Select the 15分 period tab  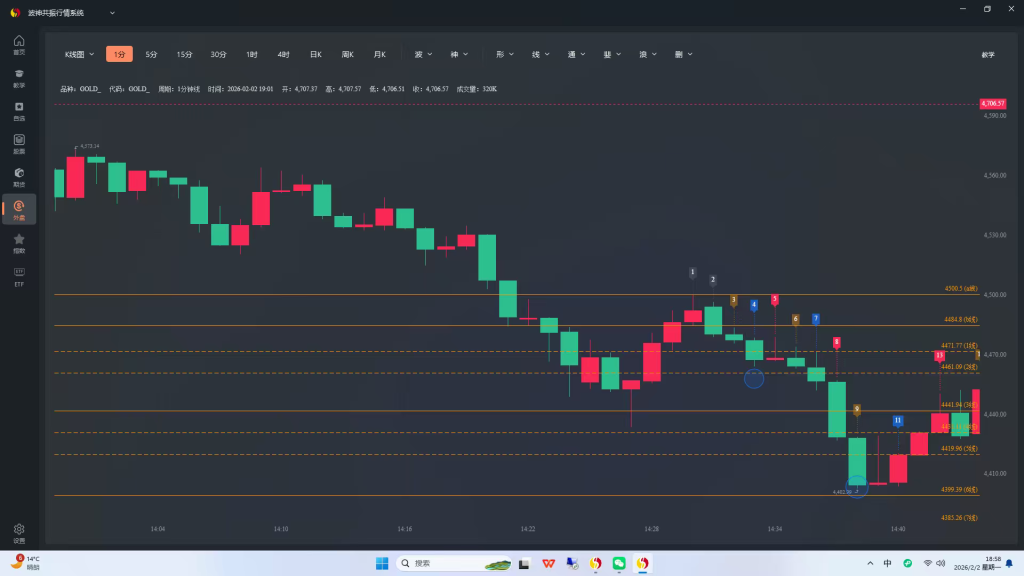click(x=184, y=54)
